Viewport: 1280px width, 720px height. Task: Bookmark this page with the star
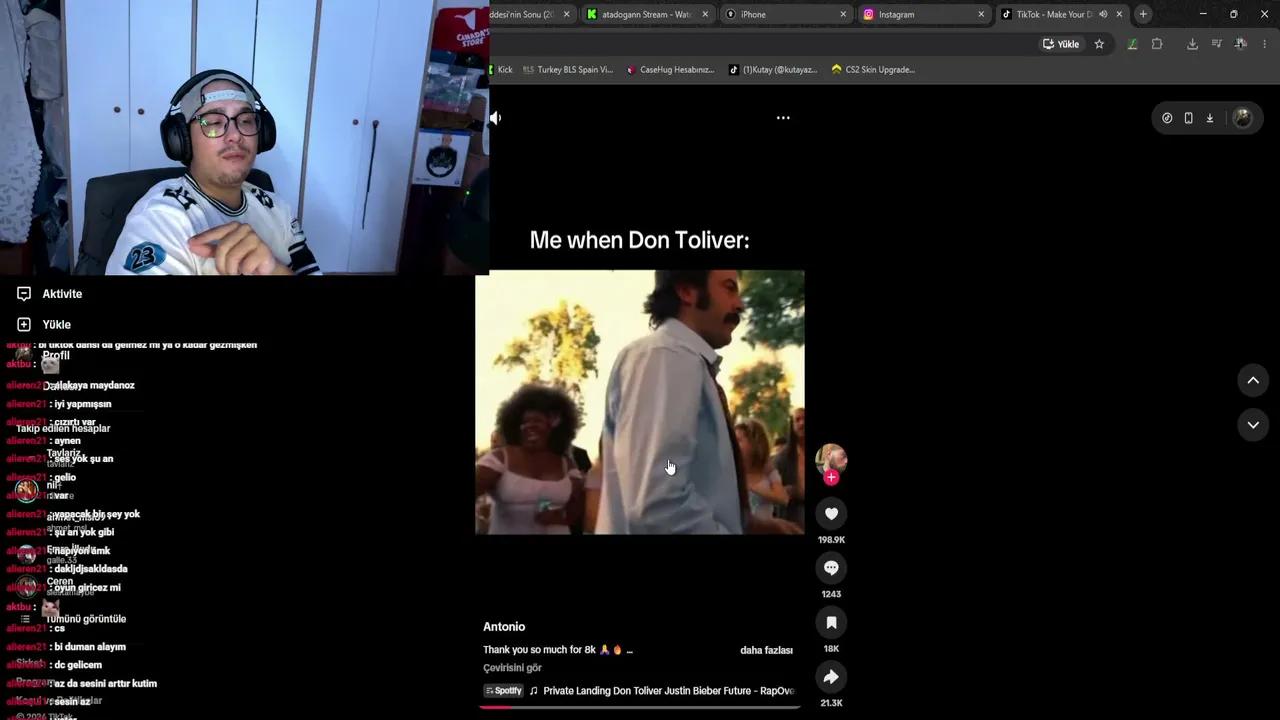pos(1099,44)
